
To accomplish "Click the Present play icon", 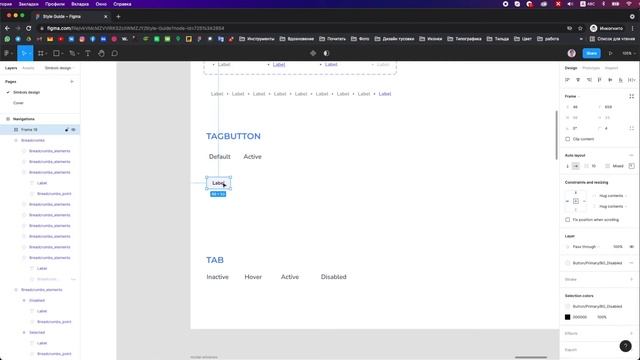I will pyautogui.click(x=611, y=53).
